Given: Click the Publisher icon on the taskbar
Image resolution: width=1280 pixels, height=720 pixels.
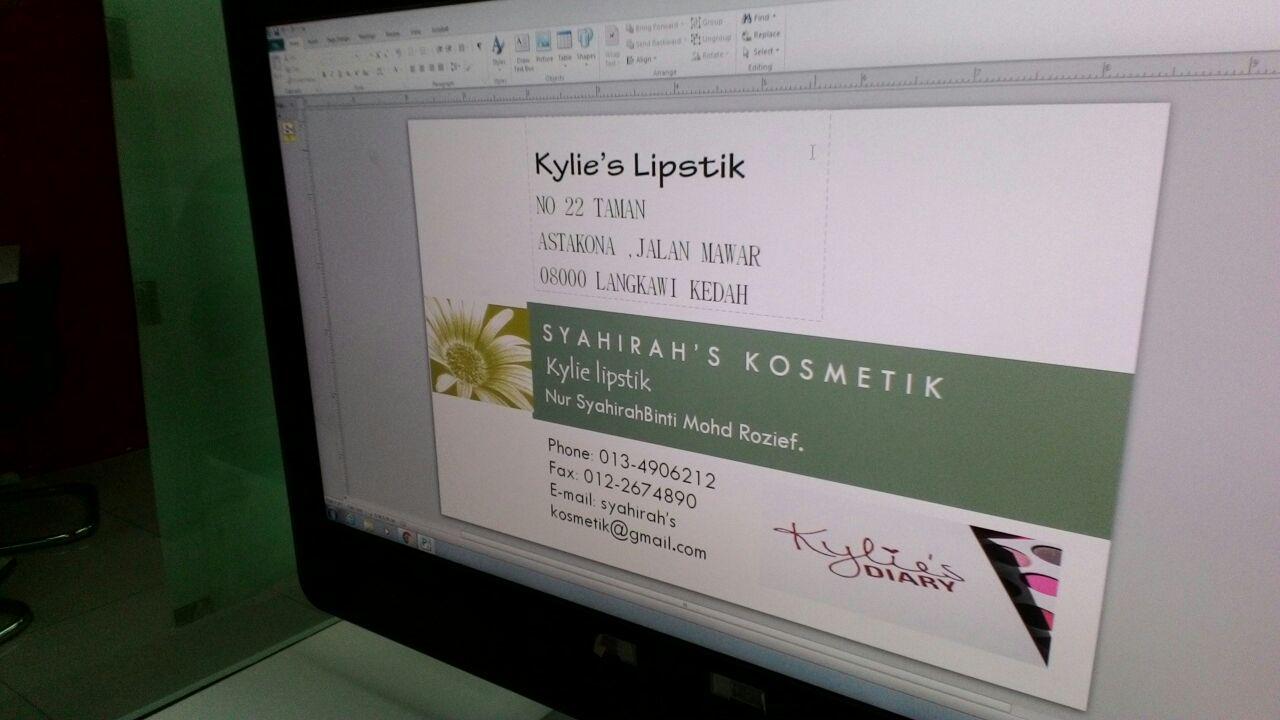Looking at the screenshot, I should point(427,542).
